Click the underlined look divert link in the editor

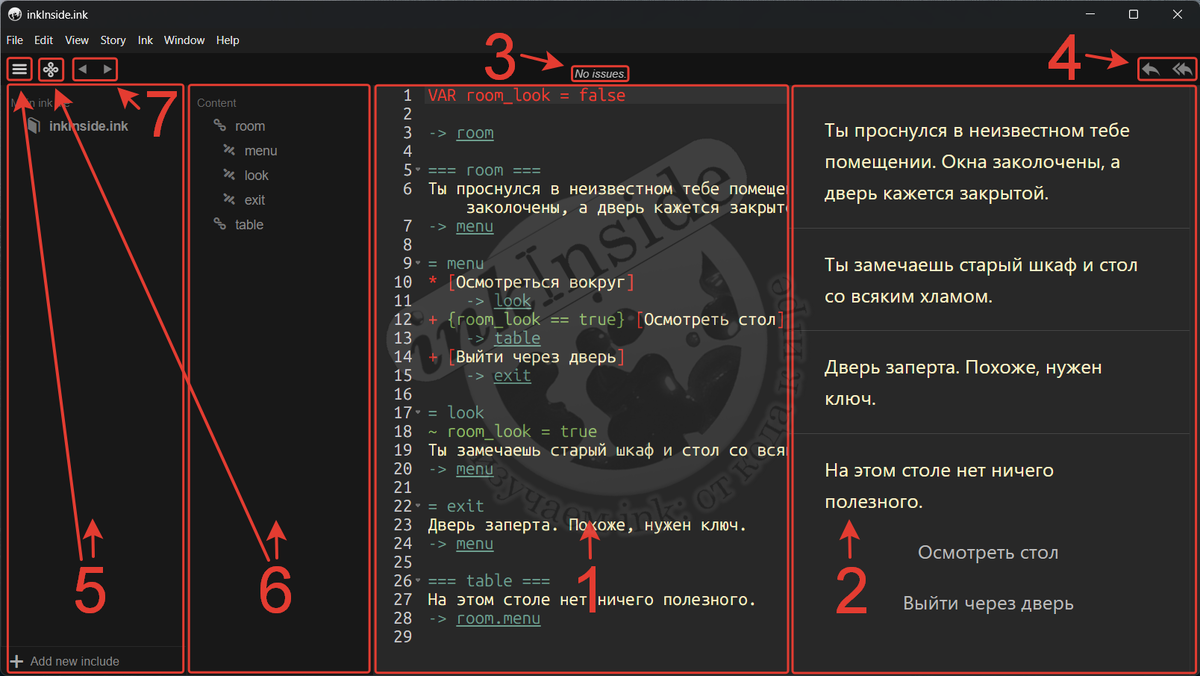coord(512,301)
